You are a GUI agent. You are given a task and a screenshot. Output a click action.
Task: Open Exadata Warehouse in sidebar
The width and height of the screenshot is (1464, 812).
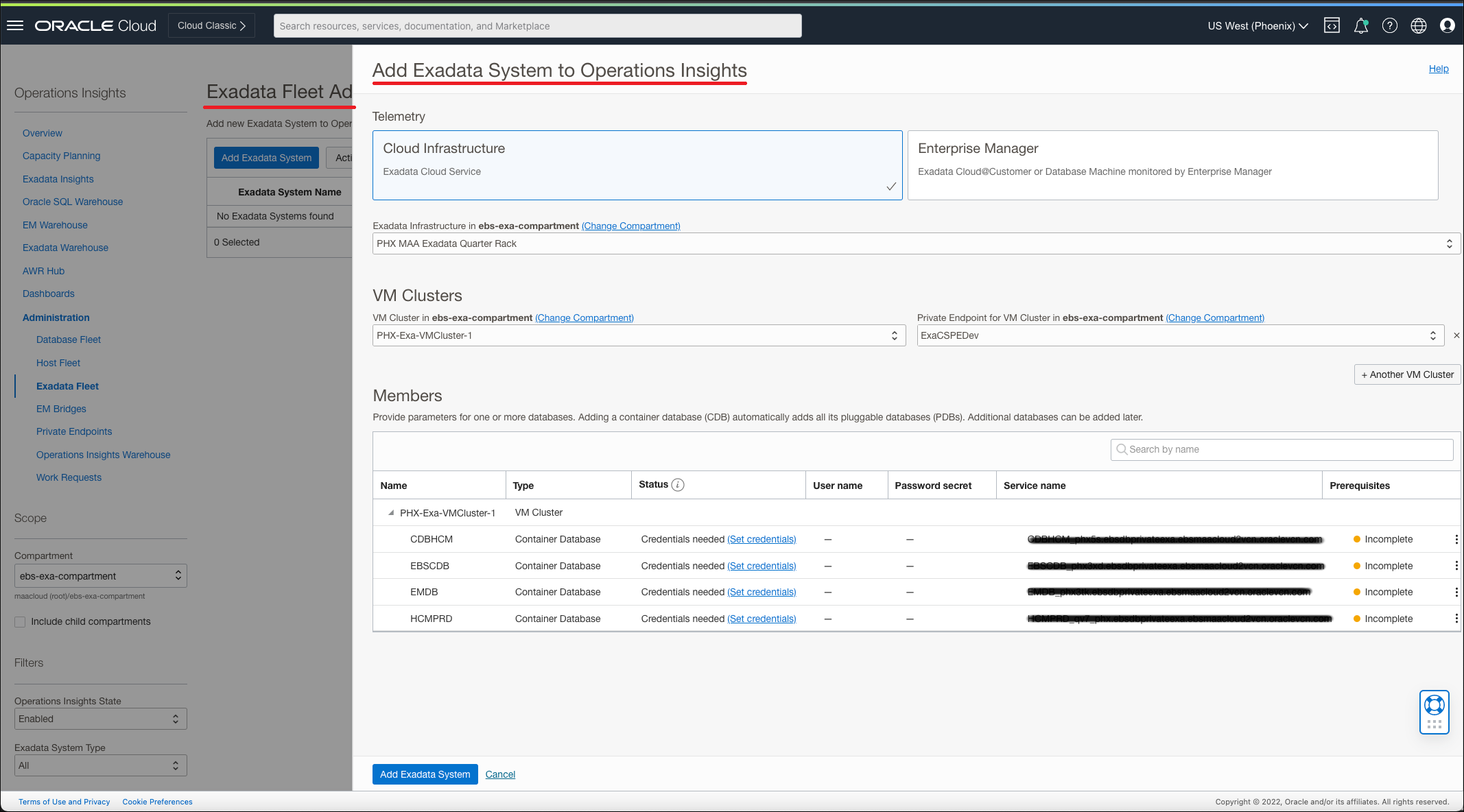pos(65,248)
